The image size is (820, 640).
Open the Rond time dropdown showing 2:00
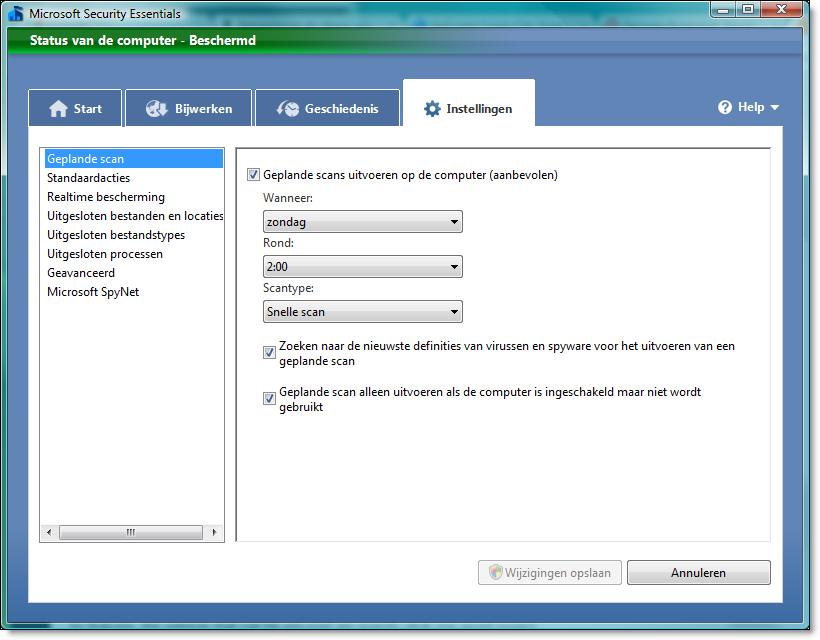point(362,267)
